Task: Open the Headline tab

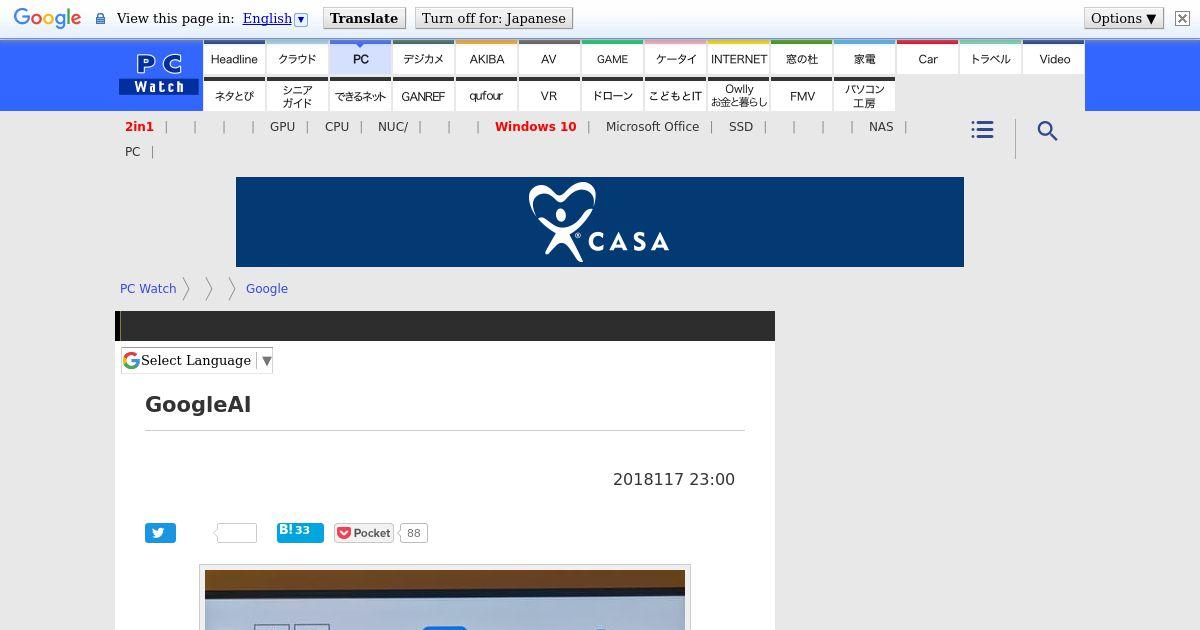Action: [x=234, y=58]
